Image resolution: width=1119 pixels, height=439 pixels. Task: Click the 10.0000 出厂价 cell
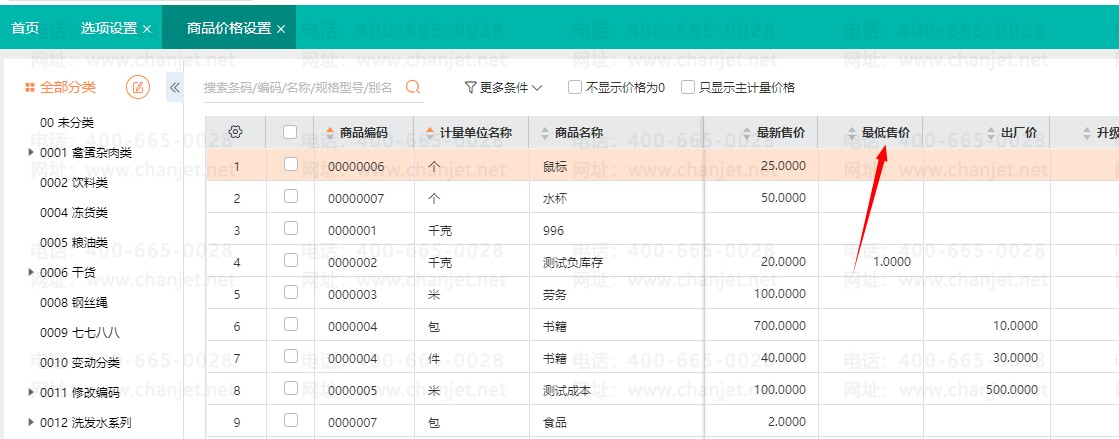(x=1016, y=326)
